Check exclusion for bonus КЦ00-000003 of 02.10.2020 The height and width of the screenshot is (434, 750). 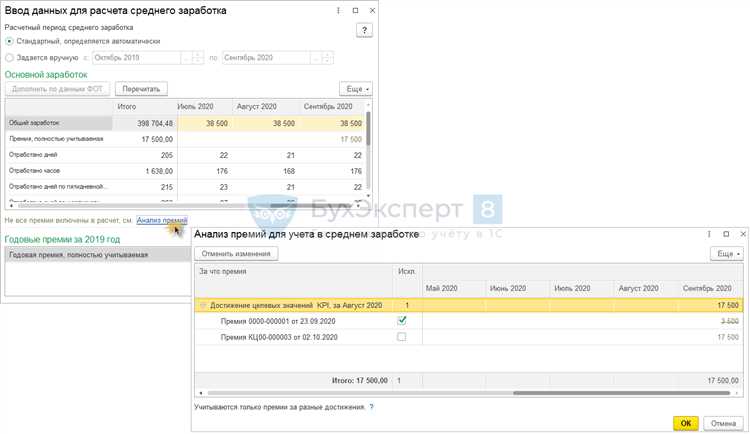coord(402,337)
